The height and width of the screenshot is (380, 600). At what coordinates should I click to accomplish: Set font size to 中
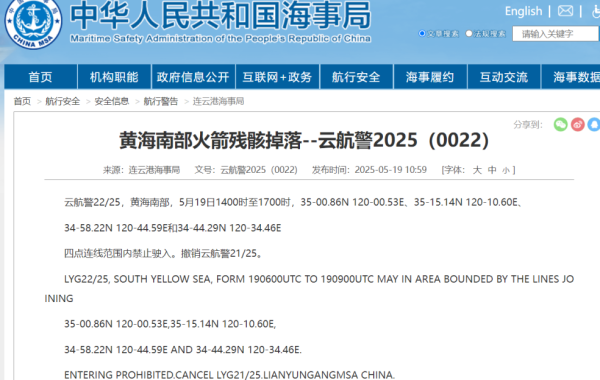pos(492,170)
